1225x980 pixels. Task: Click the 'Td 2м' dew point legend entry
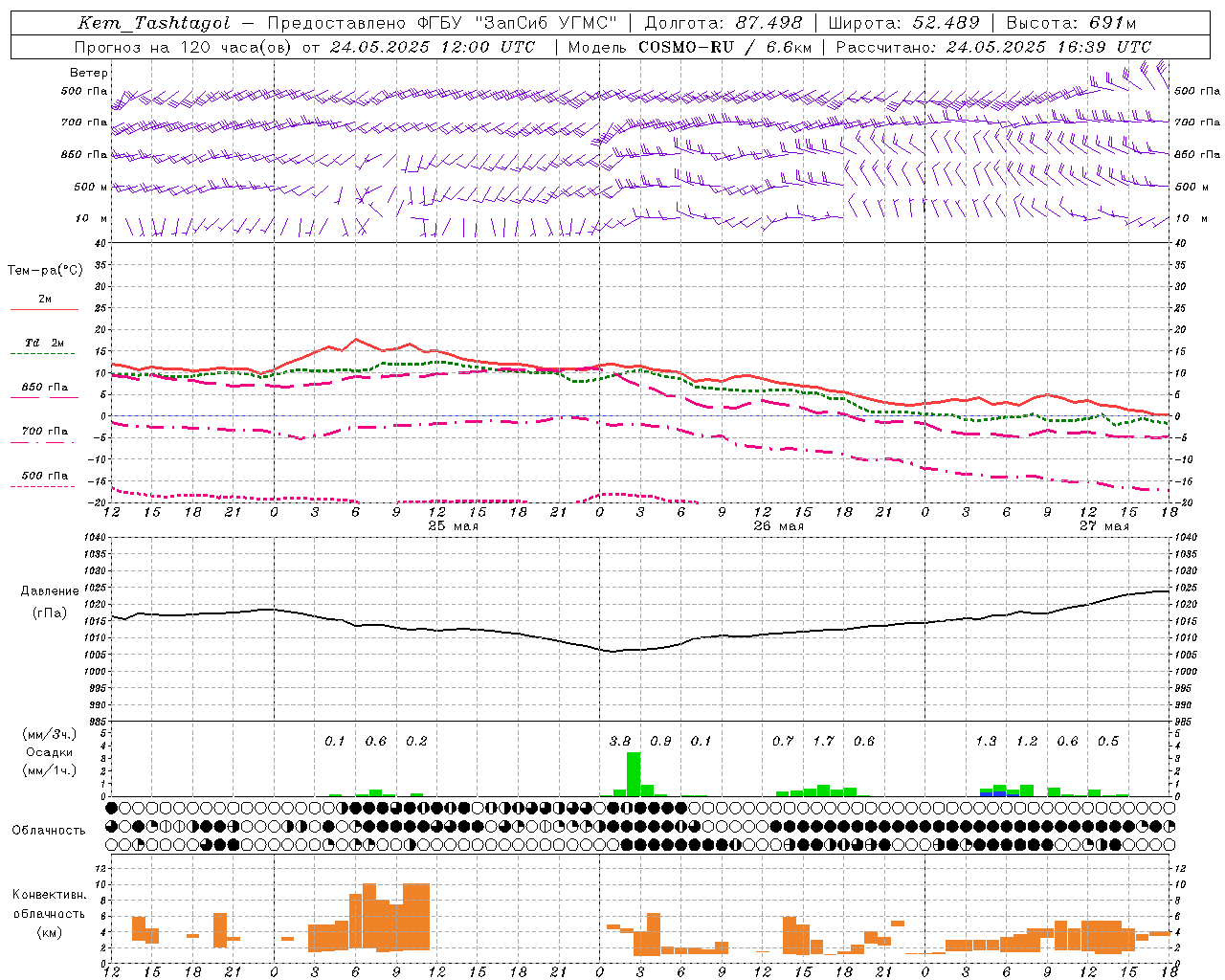tap(45, 347)
